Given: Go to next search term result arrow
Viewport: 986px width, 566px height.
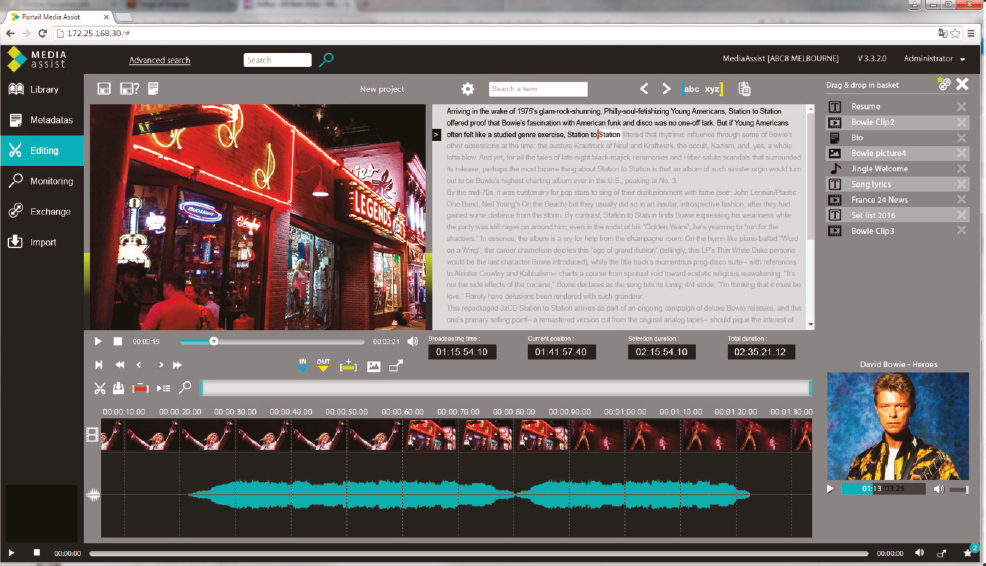Looking at the screenshot, I should (667, 89).
